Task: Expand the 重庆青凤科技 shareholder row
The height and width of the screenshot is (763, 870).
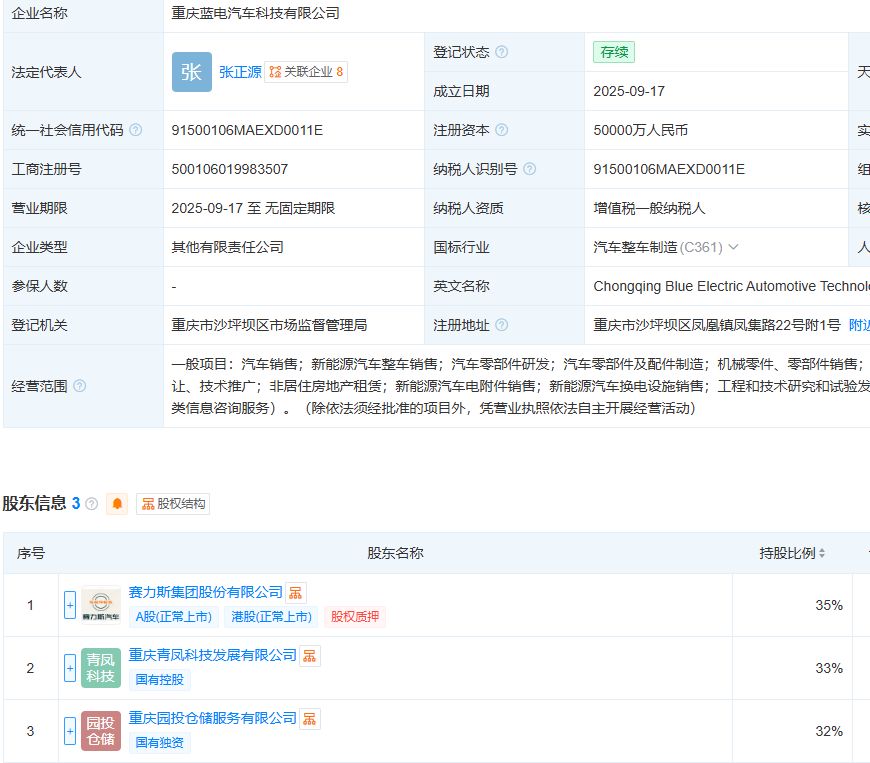Action: (x=70, y=668)
